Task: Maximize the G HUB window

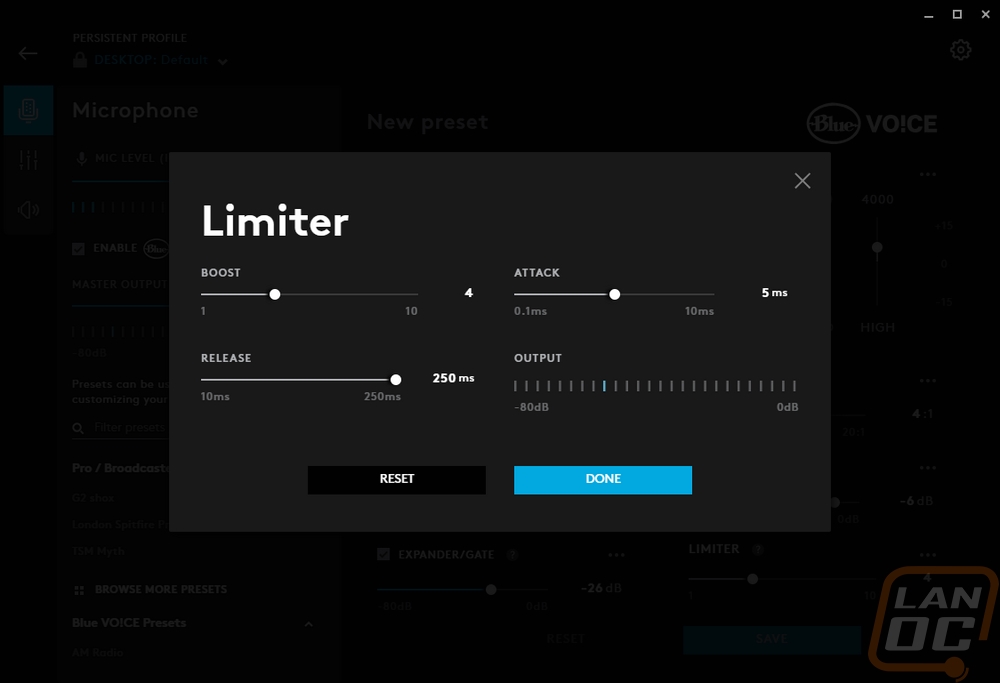Action: pyautogui.click(x=957, y=15)
